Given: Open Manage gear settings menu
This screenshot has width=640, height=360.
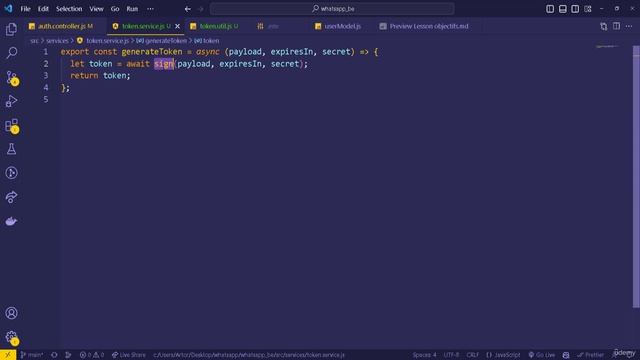Looking at the screenshot, I should click(11, 337).
